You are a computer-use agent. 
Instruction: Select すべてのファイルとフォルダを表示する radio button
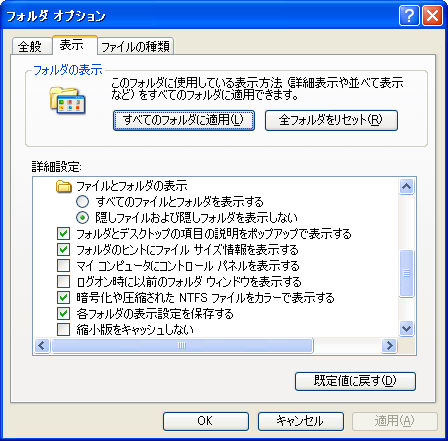click(x=82, y=201)
